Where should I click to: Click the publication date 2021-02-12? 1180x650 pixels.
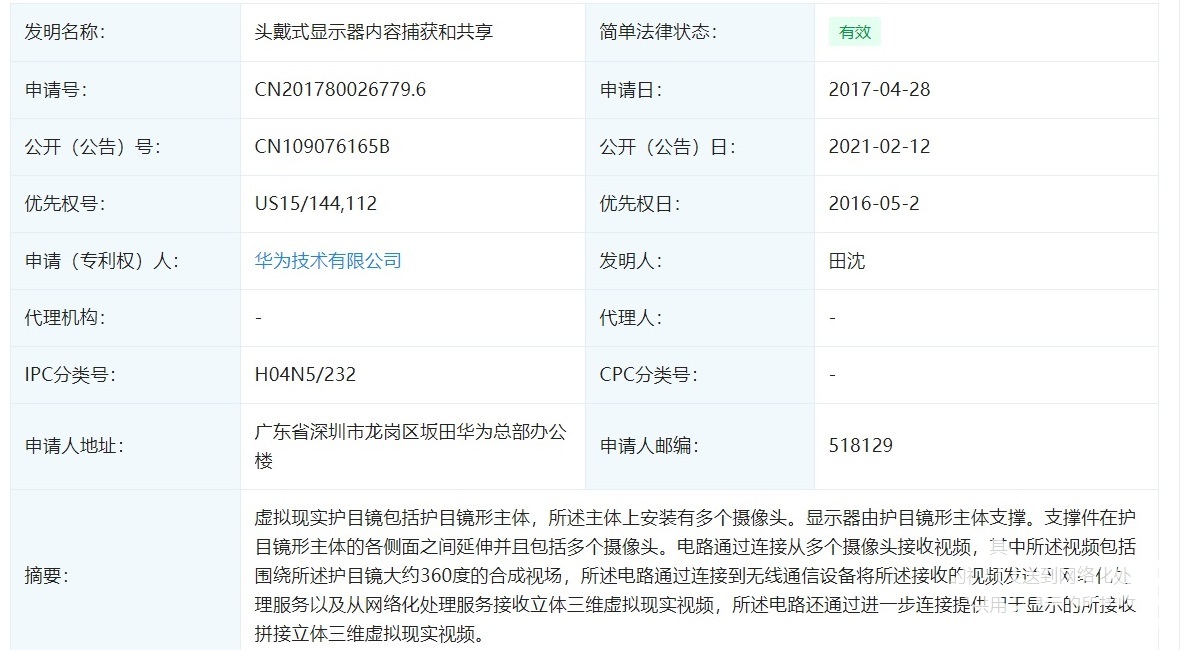[x=879, y=147]
